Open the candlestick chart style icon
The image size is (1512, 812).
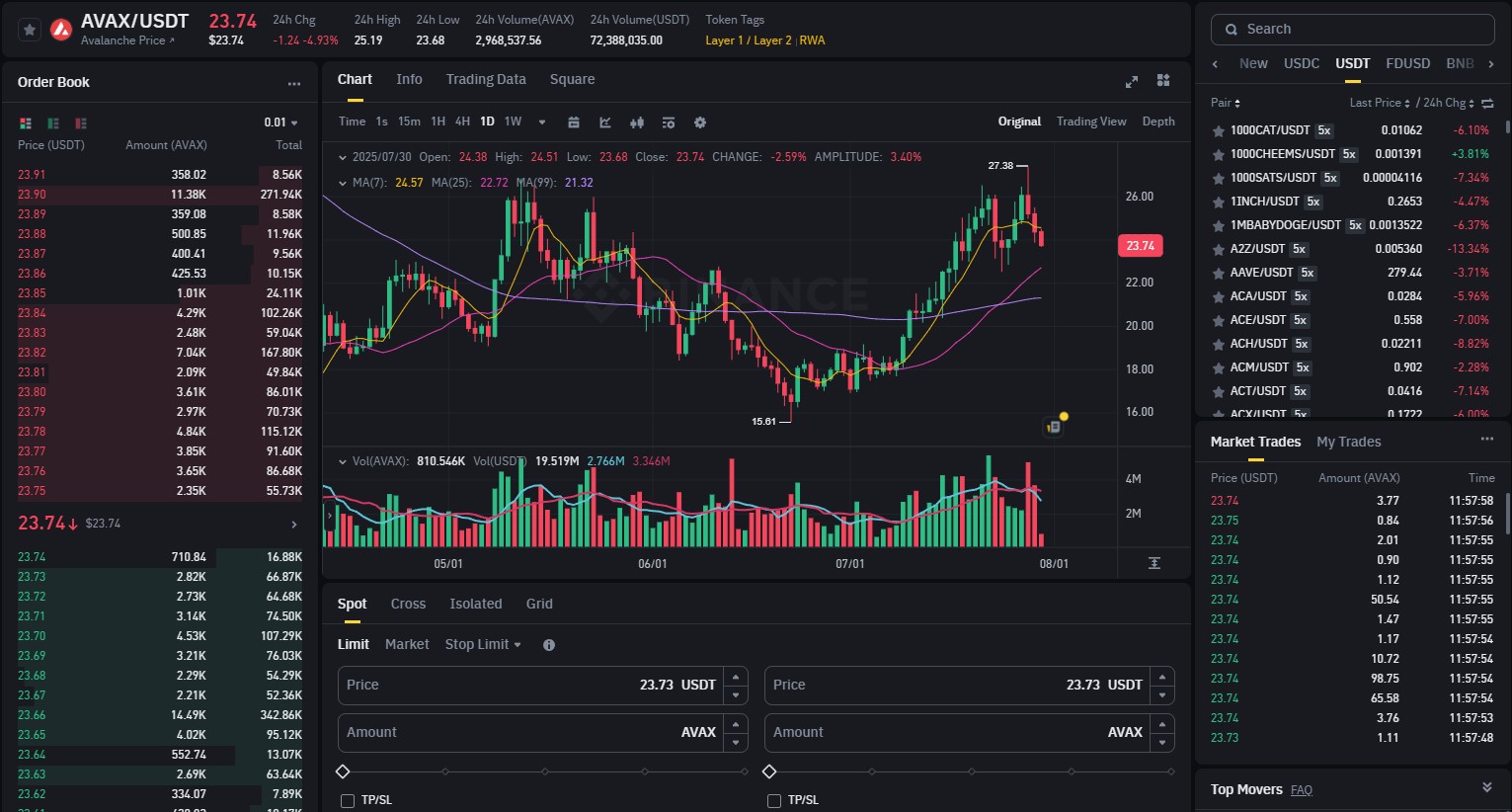(637, 122)
